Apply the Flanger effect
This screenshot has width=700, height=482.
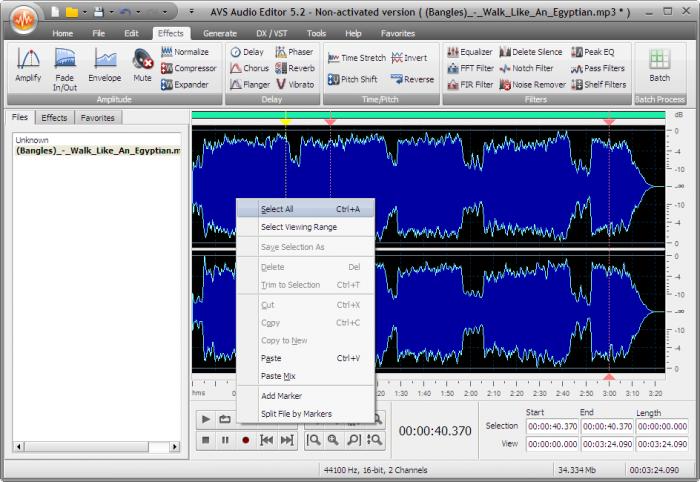pos(250,84)
